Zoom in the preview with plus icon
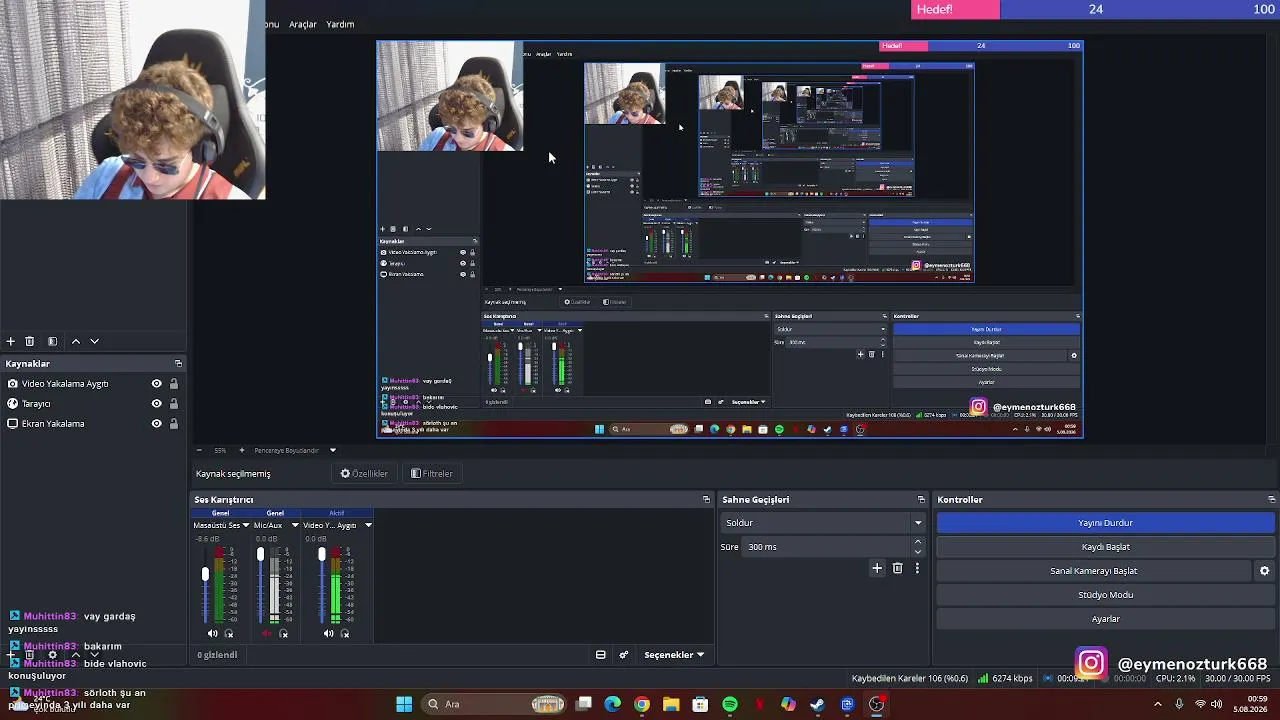Viewport: 1280px width, 720px height. point(241,450)
